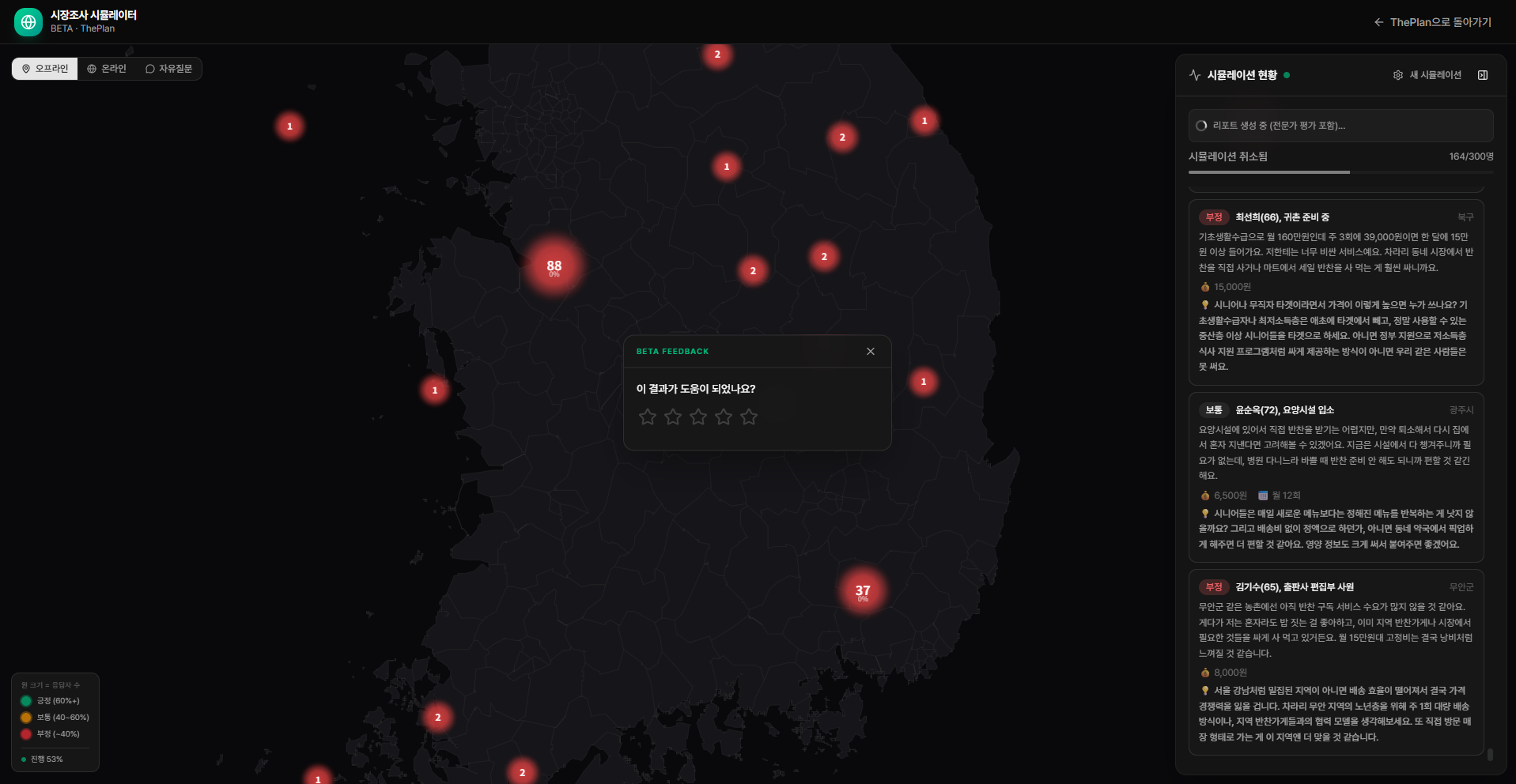Click the respondent list scrollbar
The height and width of the screenshot is (784, 1516).
pos(1490,755)
